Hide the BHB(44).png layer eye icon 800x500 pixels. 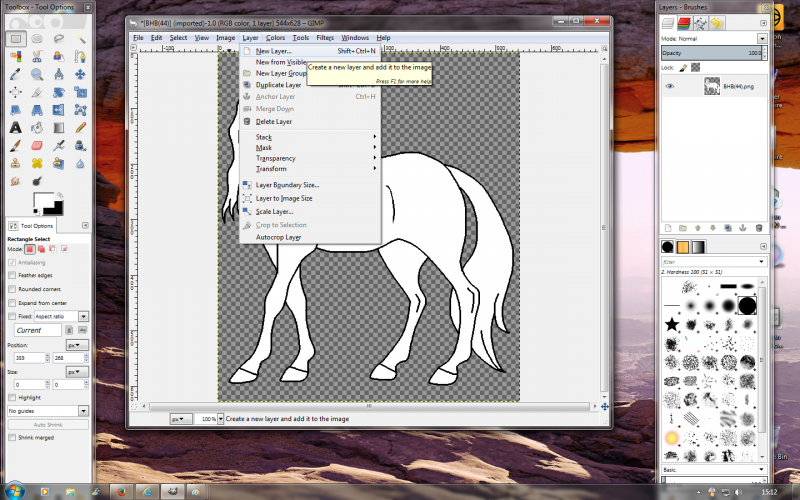click(x=669, y=86)
